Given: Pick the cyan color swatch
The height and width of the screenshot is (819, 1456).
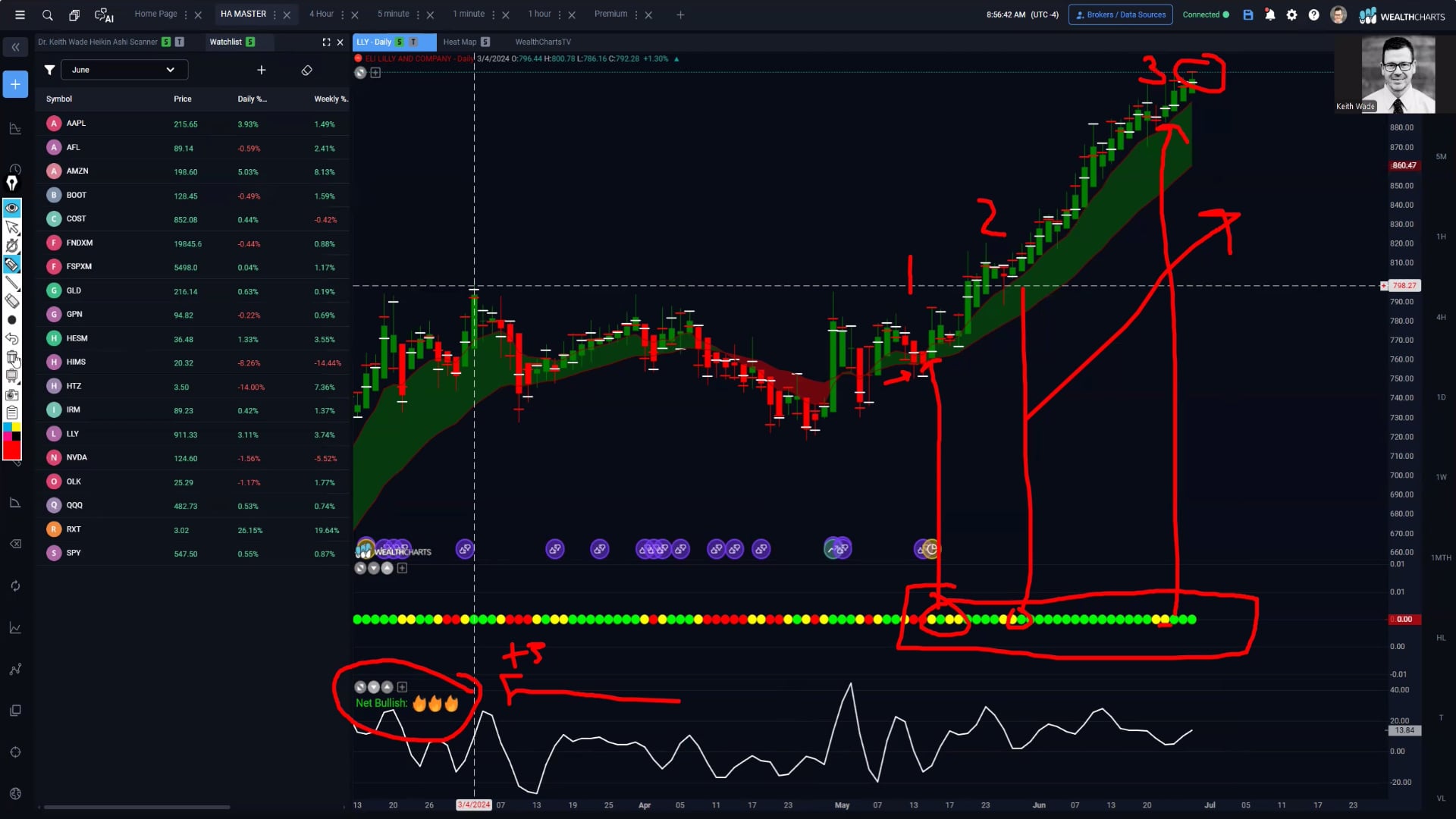Looking at the screenshot, I should [8, 427].
